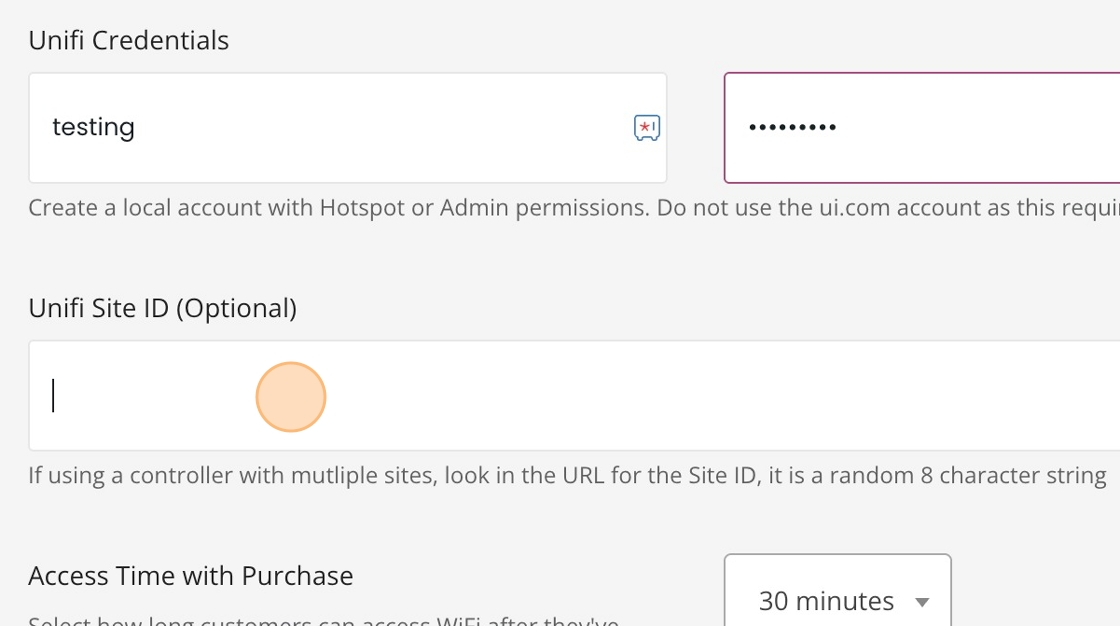Click the word testing in username box
Screen dimensions: 1120x626
coord(93,127)
